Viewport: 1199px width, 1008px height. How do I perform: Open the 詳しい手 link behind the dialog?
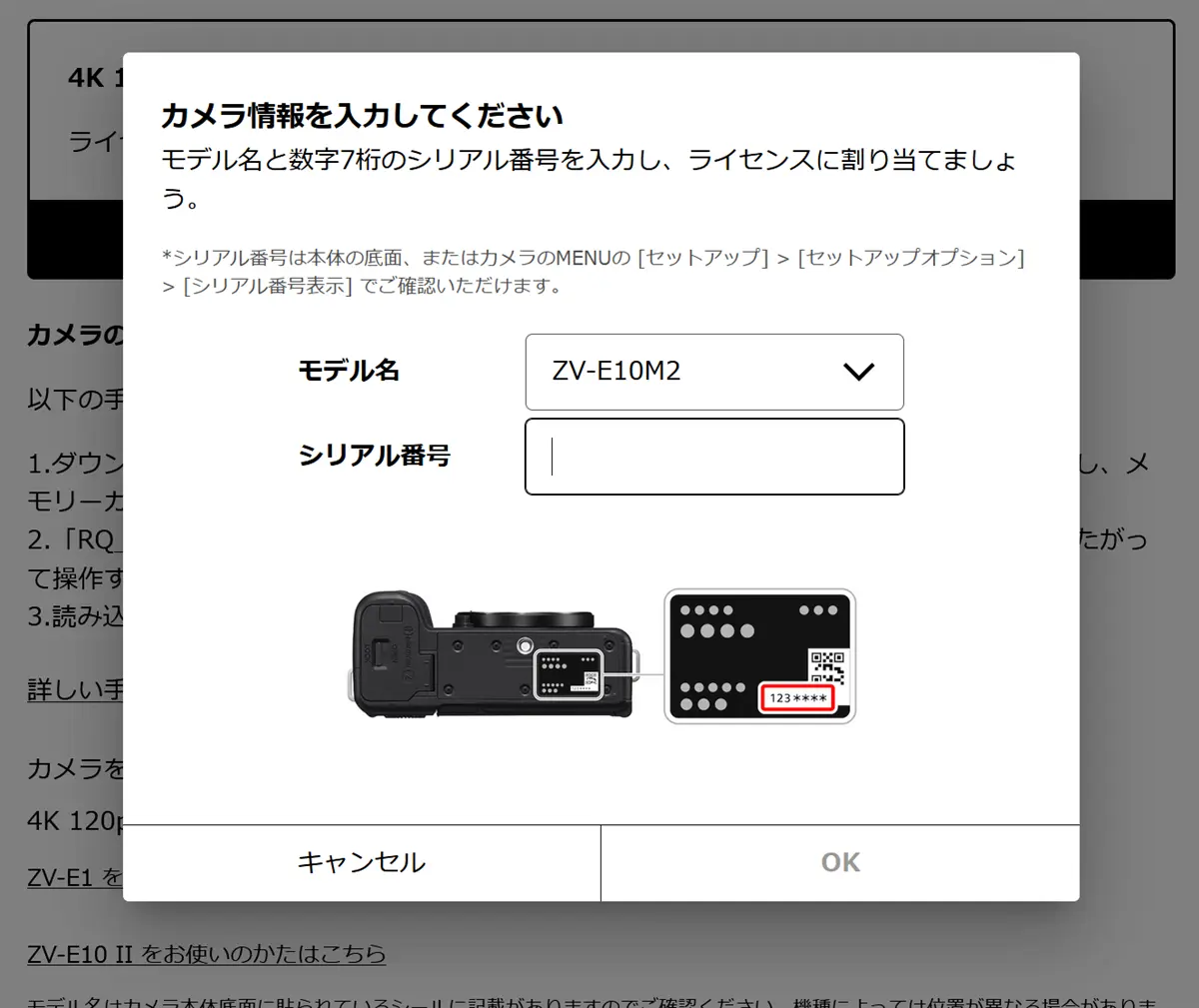tap(75, 689)
